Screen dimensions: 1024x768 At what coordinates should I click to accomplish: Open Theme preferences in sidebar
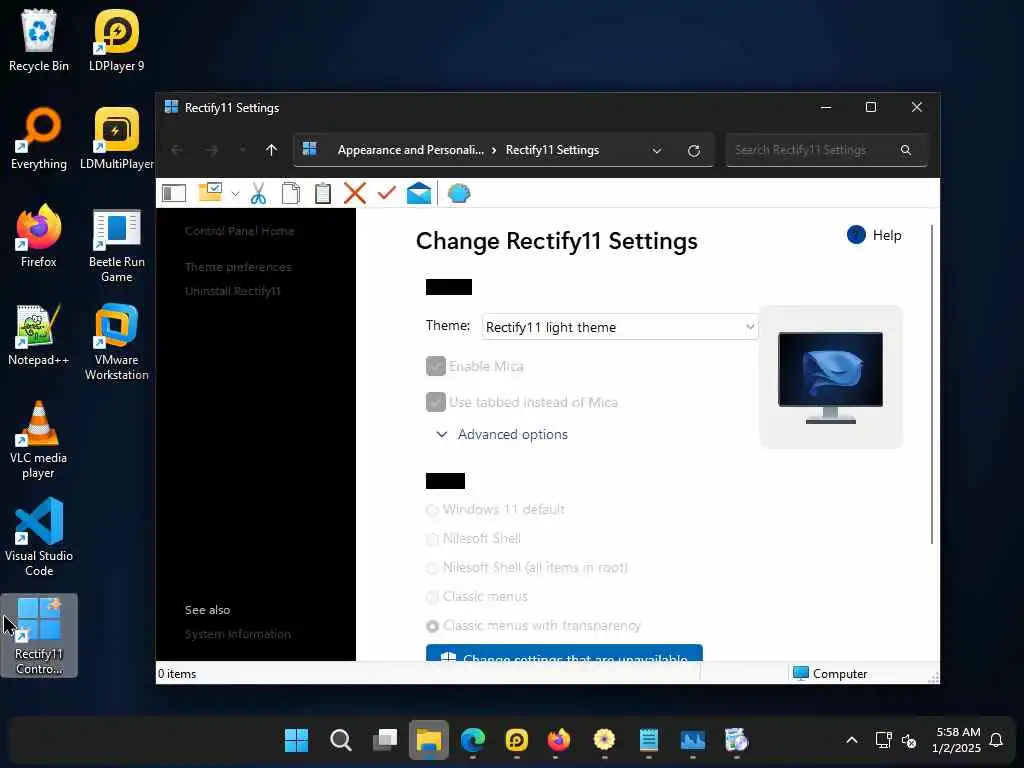pos(238,267)
